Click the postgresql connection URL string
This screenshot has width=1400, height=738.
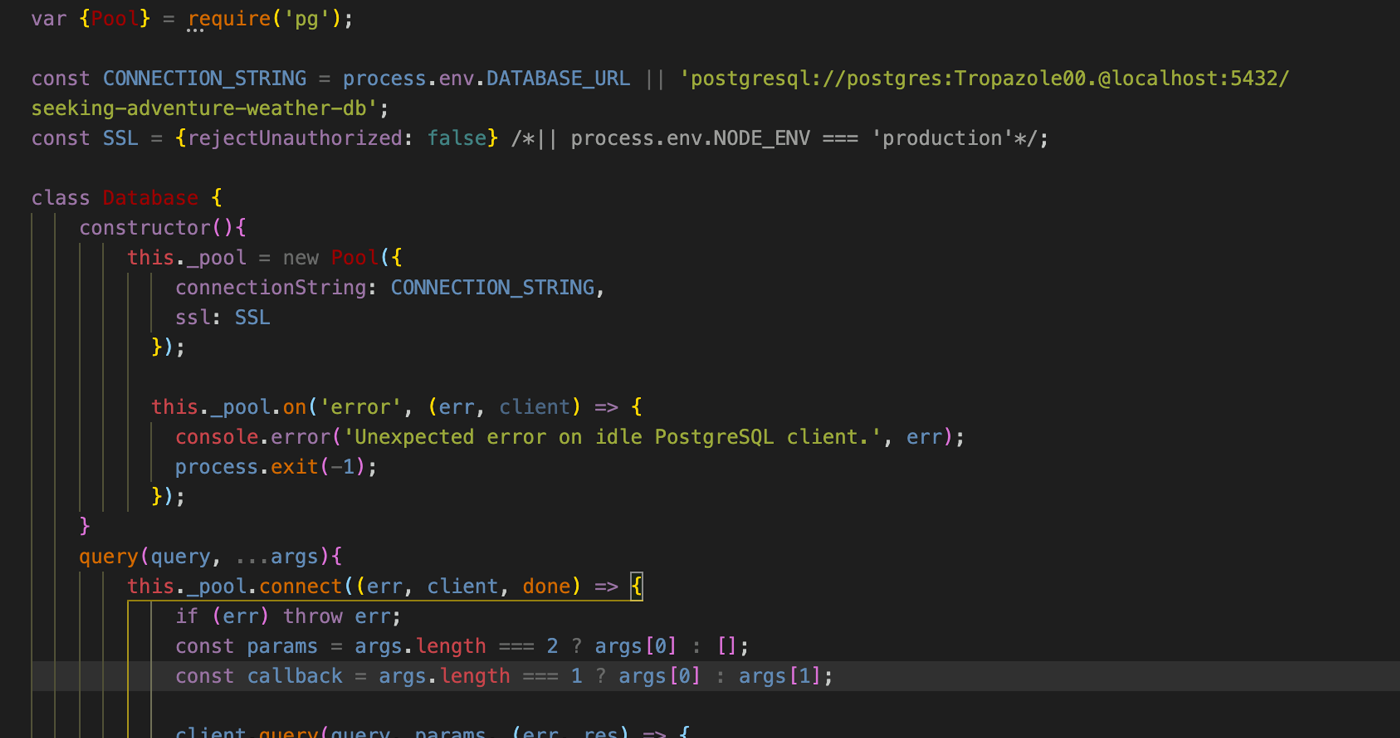(985, 78)
